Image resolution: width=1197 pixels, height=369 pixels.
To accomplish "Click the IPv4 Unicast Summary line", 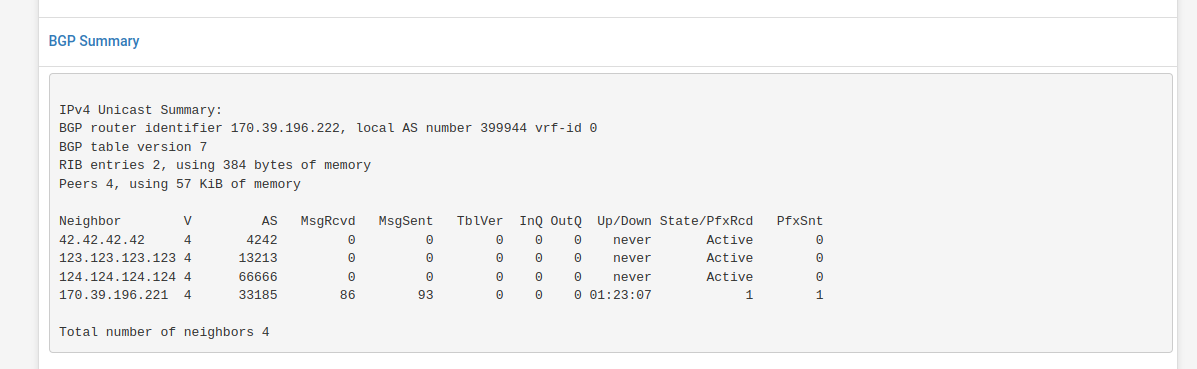I will [140, 109].
